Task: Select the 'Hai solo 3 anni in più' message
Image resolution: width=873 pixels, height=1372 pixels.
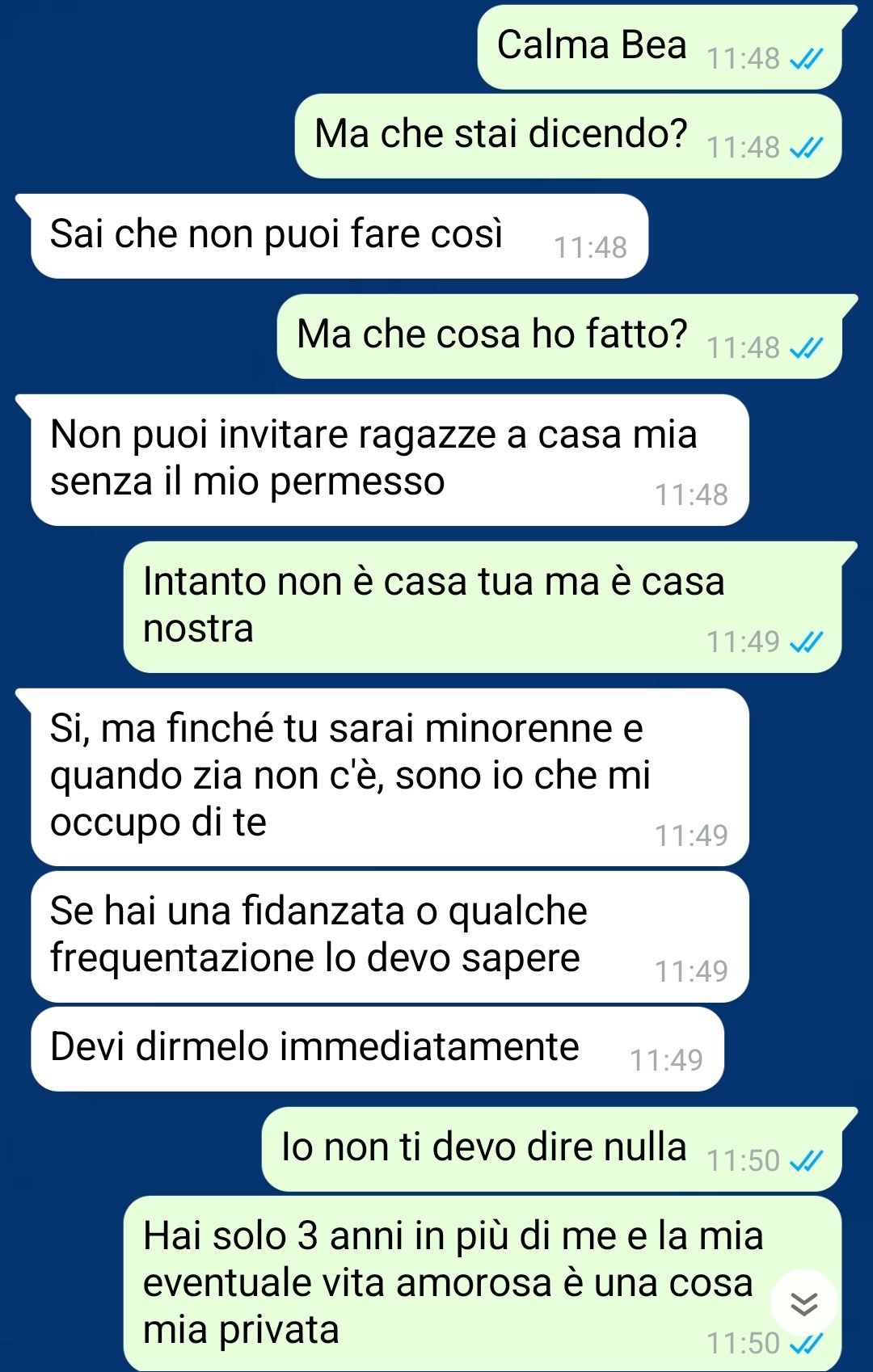Action: pyautogui.click(x=483, y=1283)
